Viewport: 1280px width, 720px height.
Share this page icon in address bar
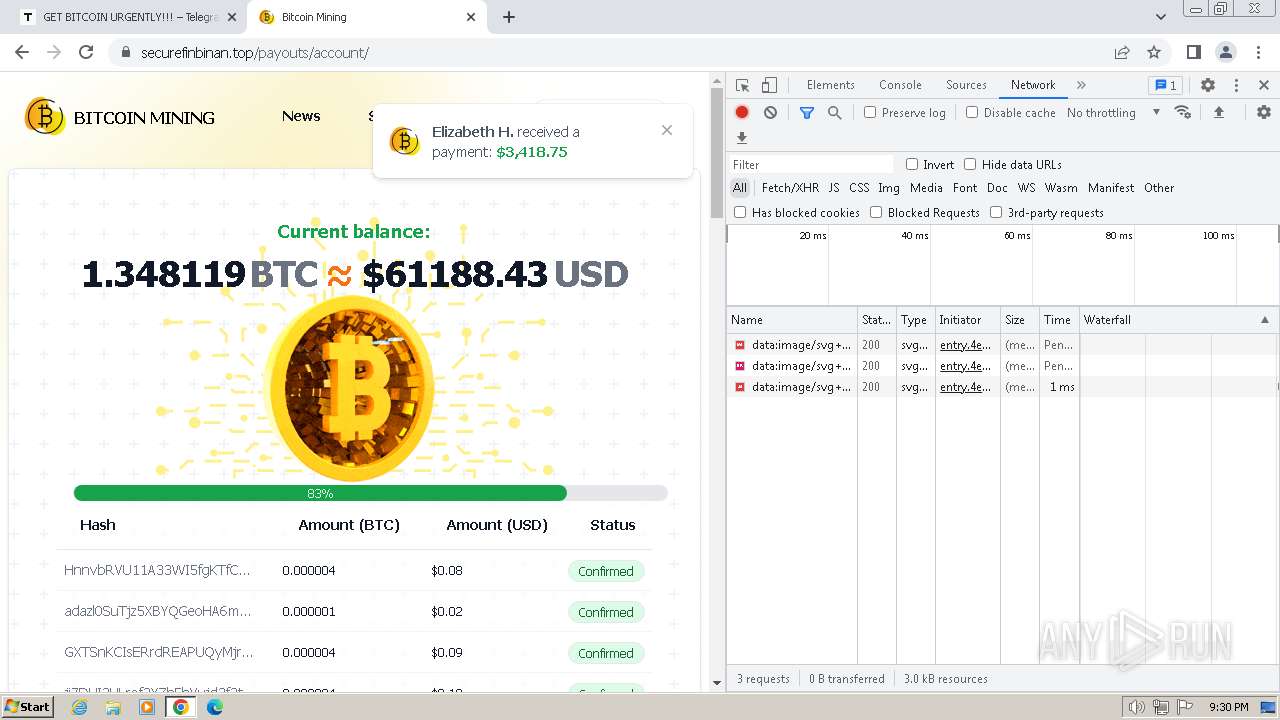(x=1122, y=52)
